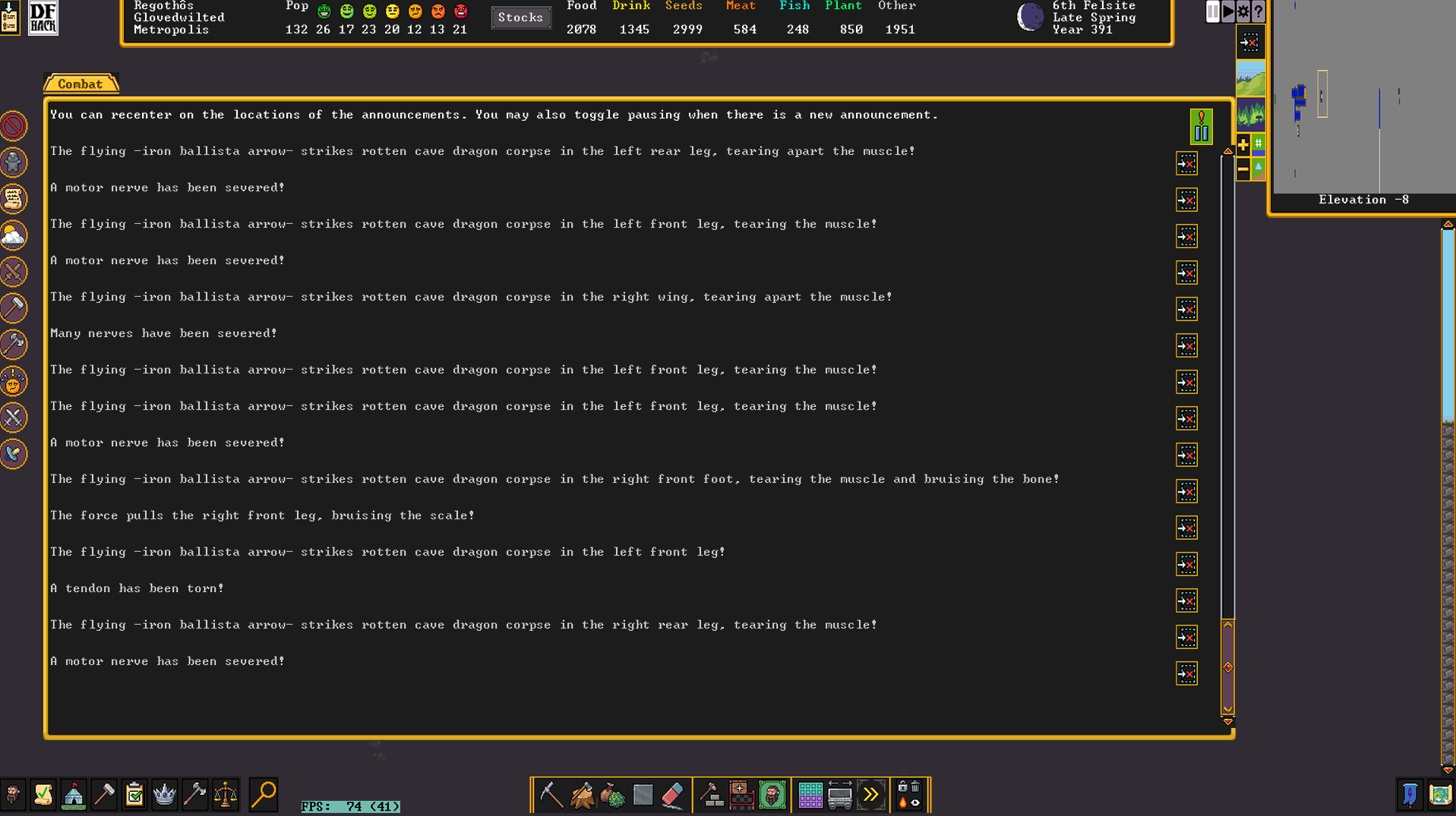Open the places tent icon
The height and width of the screenshot is (816, 1456).
click(74, 795)
